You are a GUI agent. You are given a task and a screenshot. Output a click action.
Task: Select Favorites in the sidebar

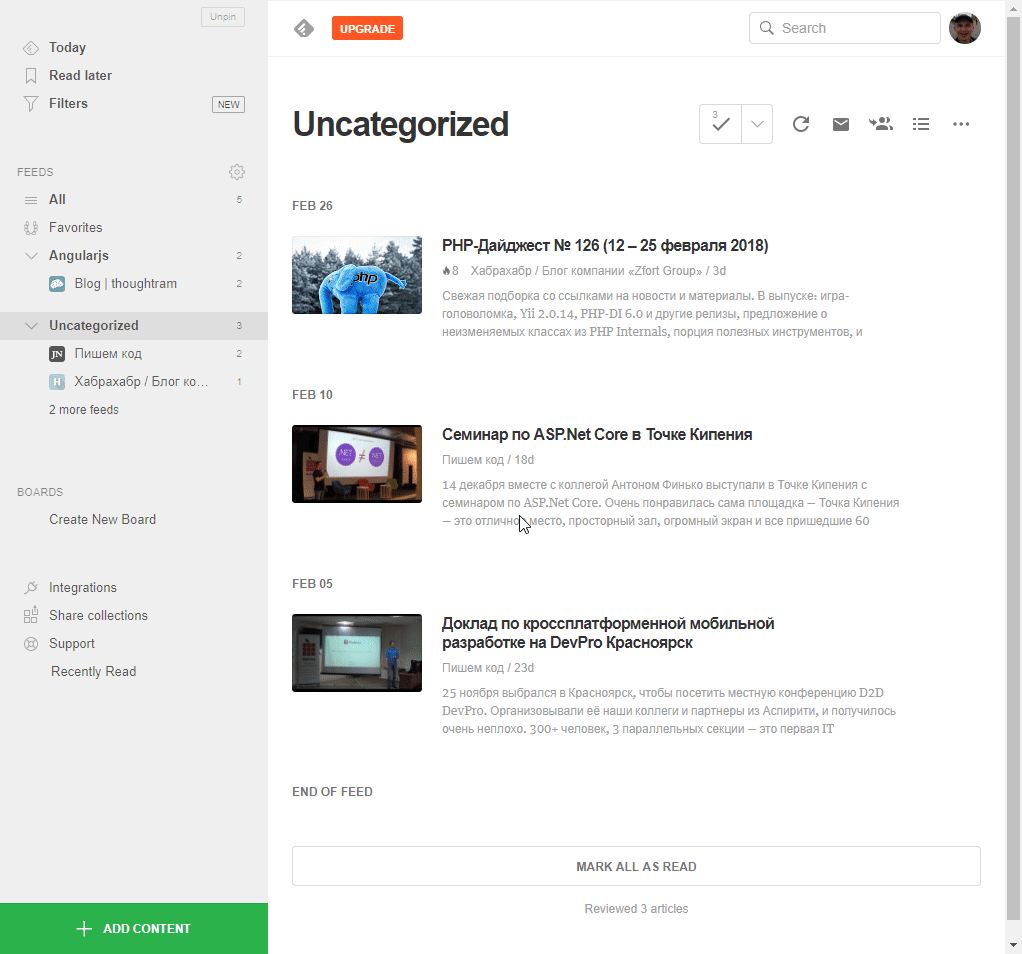tap(76, 227)
